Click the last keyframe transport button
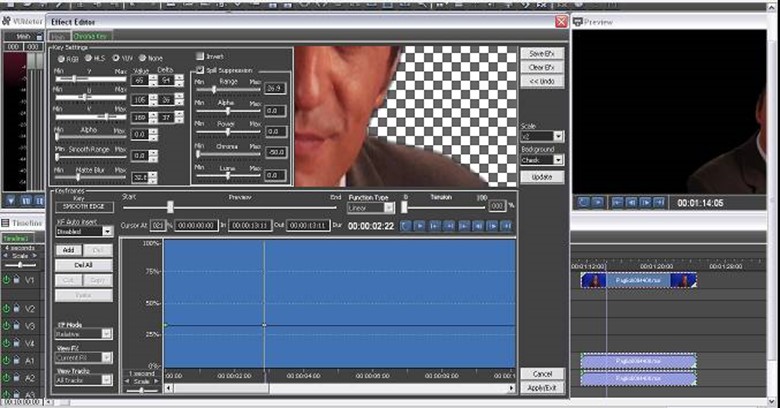 (x=507, y=226)
